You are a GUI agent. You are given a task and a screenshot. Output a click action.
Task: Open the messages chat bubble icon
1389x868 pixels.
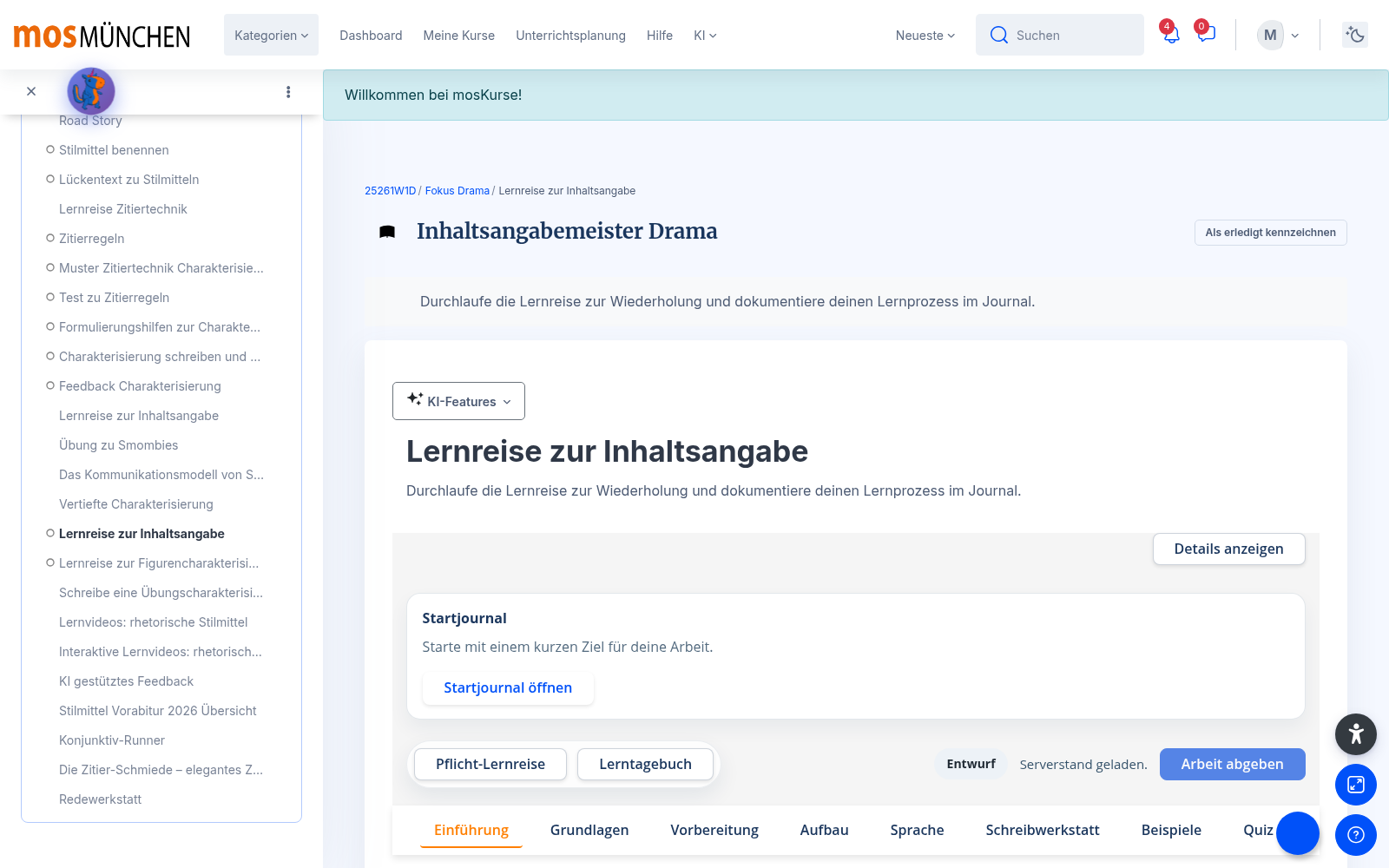tap(1206, 35)
